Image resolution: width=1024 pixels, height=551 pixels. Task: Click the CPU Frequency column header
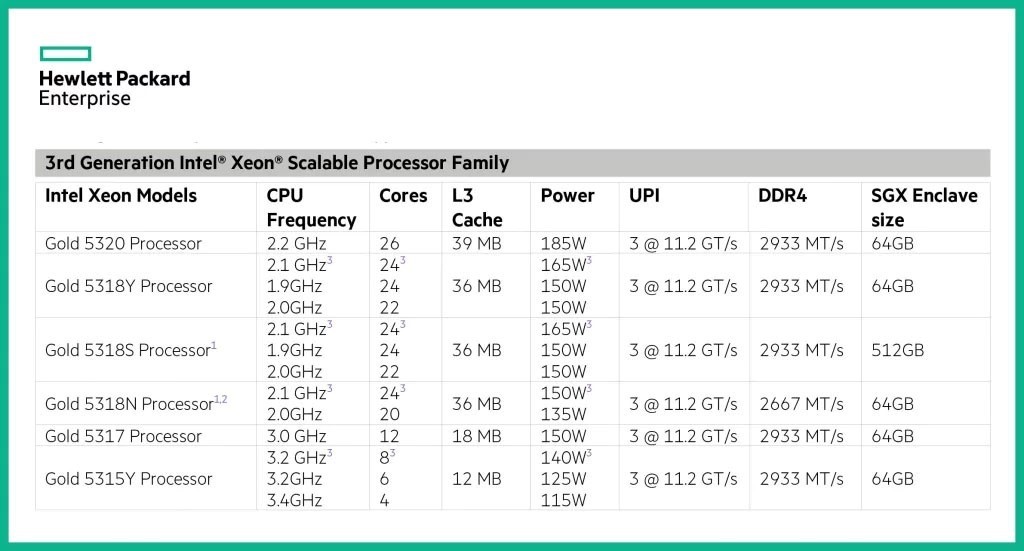coord(312,208)
